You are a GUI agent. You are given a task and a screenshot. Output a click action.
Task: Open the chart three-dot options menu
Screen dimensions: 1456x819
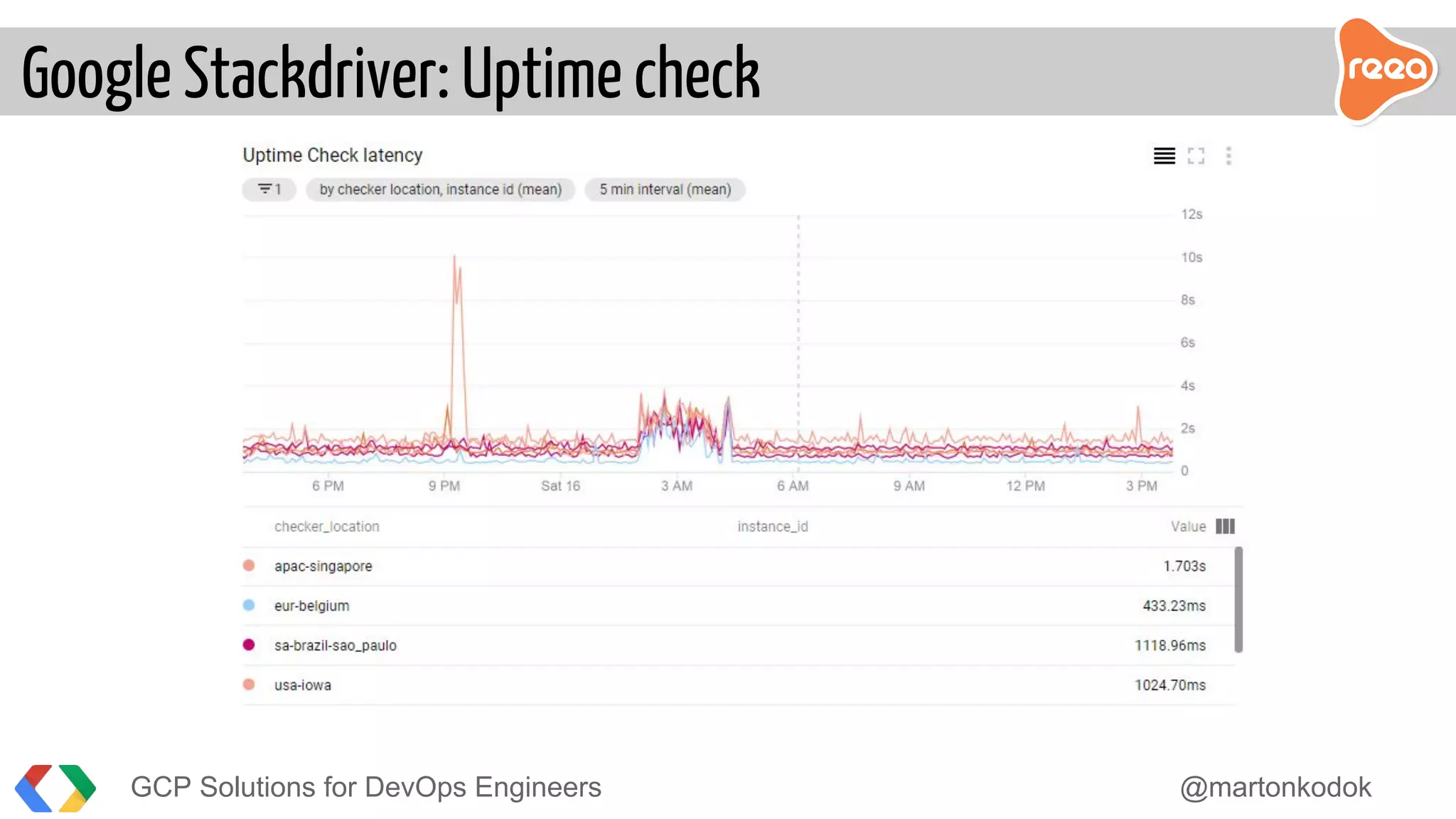click(x=1228, y=156)
